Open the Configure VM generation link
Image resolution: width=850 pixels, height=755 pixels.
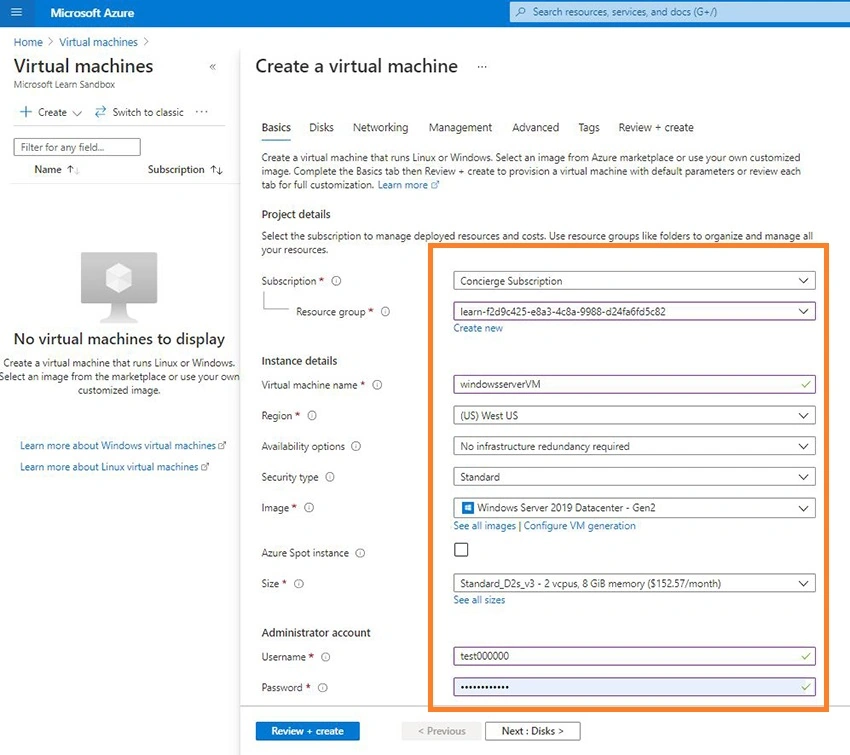[x=579, y=526]
